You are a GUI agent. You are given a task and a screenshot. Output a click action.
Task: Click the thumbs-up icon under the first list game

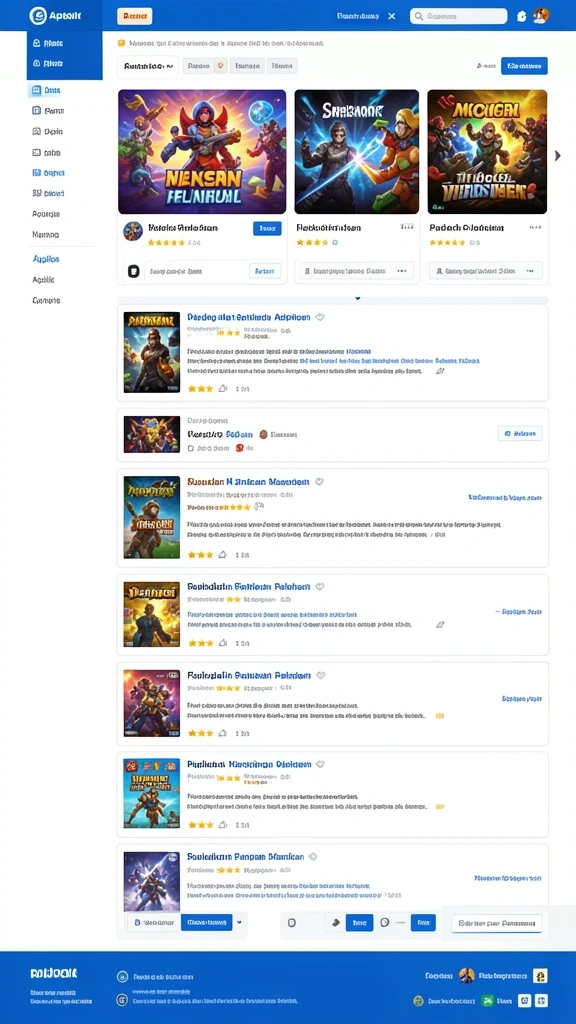tap(223, 388)
